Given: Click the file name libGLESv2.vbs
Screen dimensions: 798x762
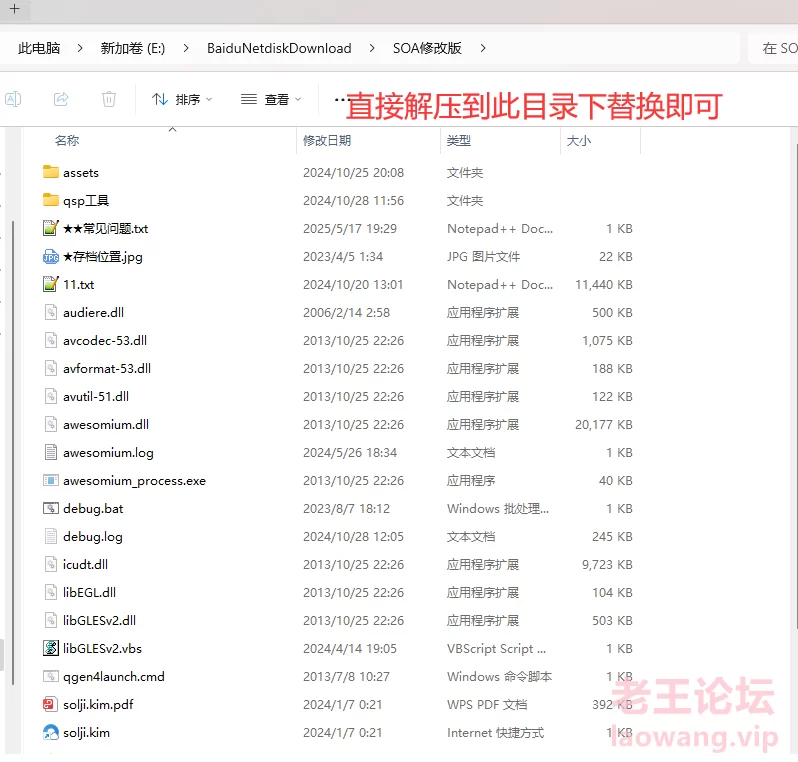Looking at the screenshot, I should (x=102, y=648).
